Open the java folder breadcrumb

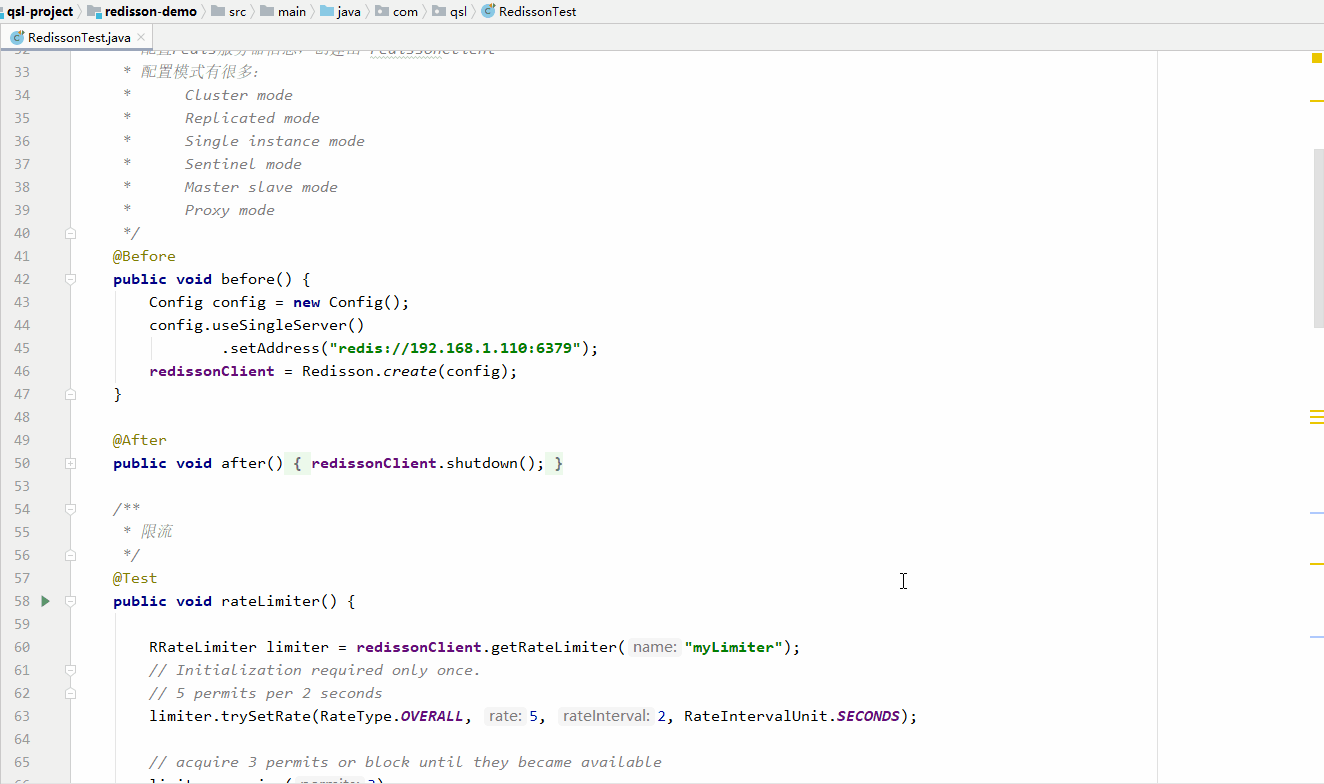(341, 12)
